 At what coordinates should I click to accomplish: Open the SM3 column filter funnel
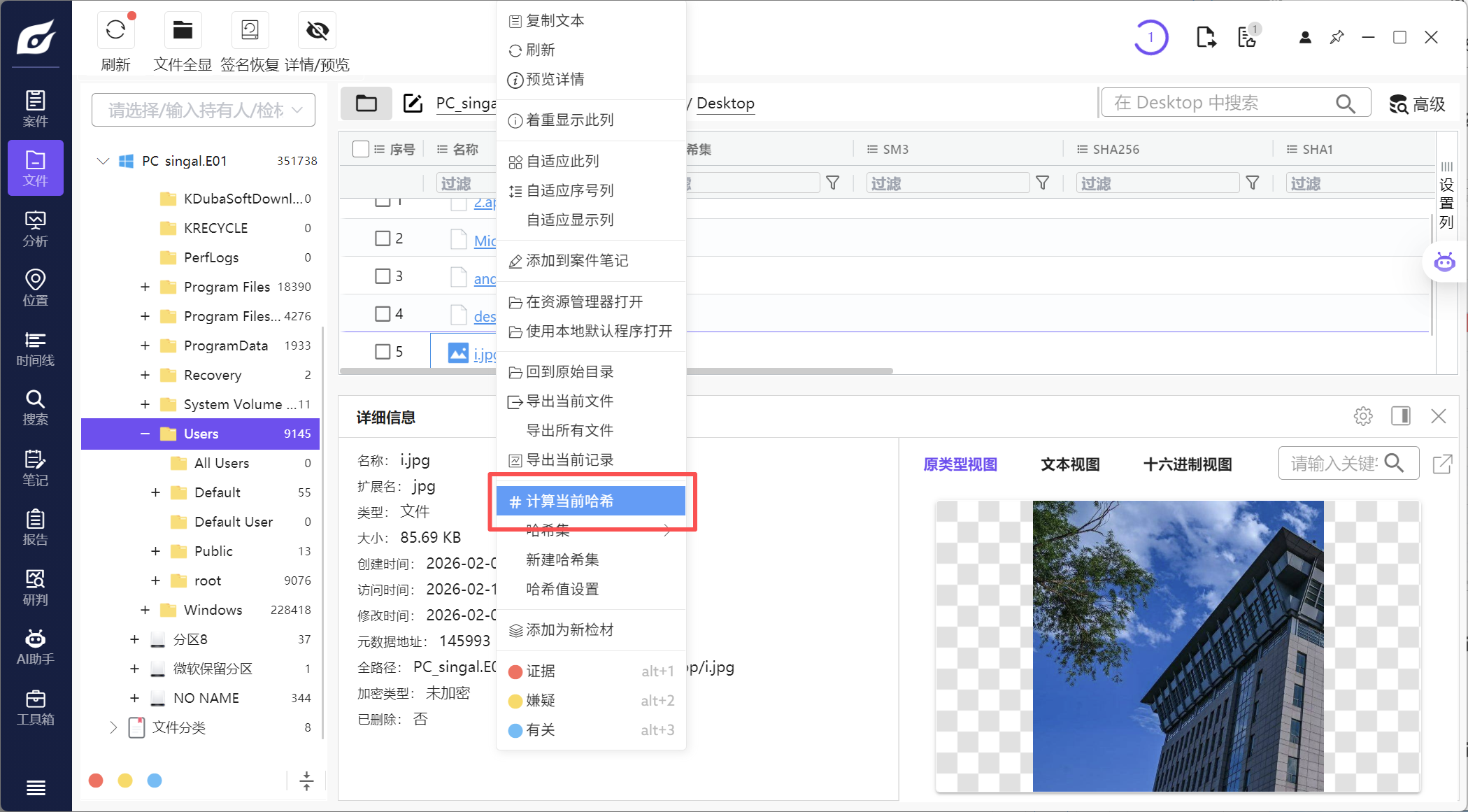click(1043, 183)
